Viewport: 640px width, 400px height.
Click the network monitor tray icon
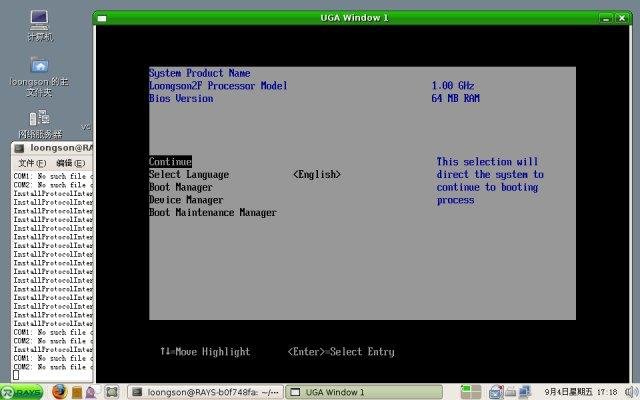tap(524, 392)
